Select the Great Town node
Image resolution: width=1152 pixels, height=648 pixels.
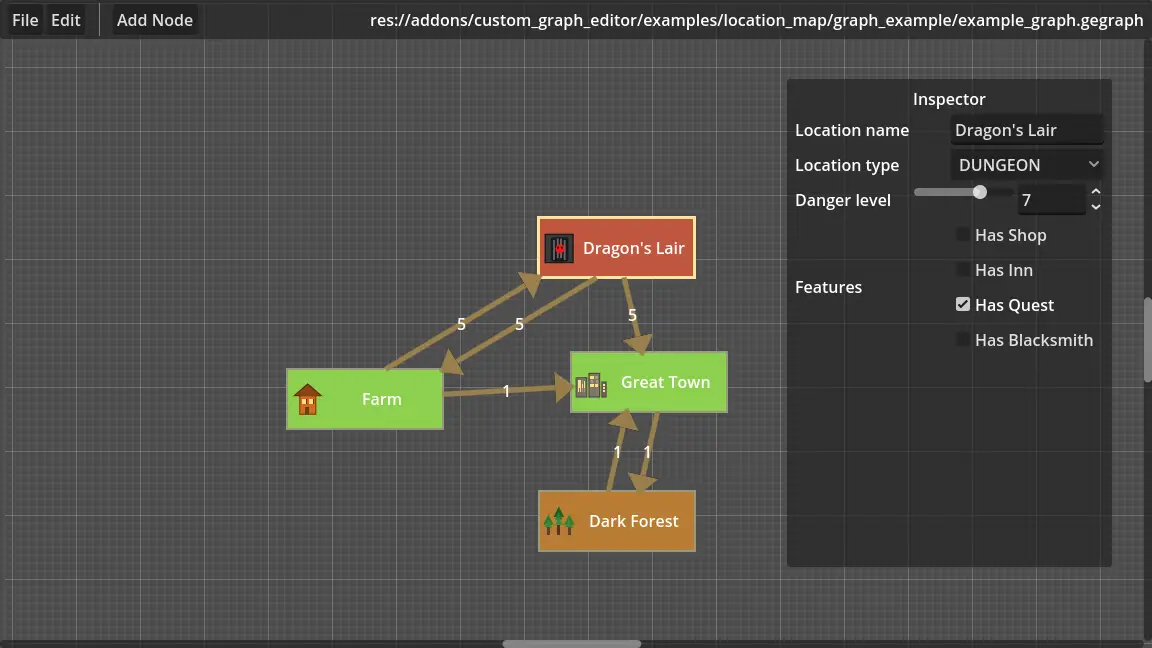coord(664,382)
